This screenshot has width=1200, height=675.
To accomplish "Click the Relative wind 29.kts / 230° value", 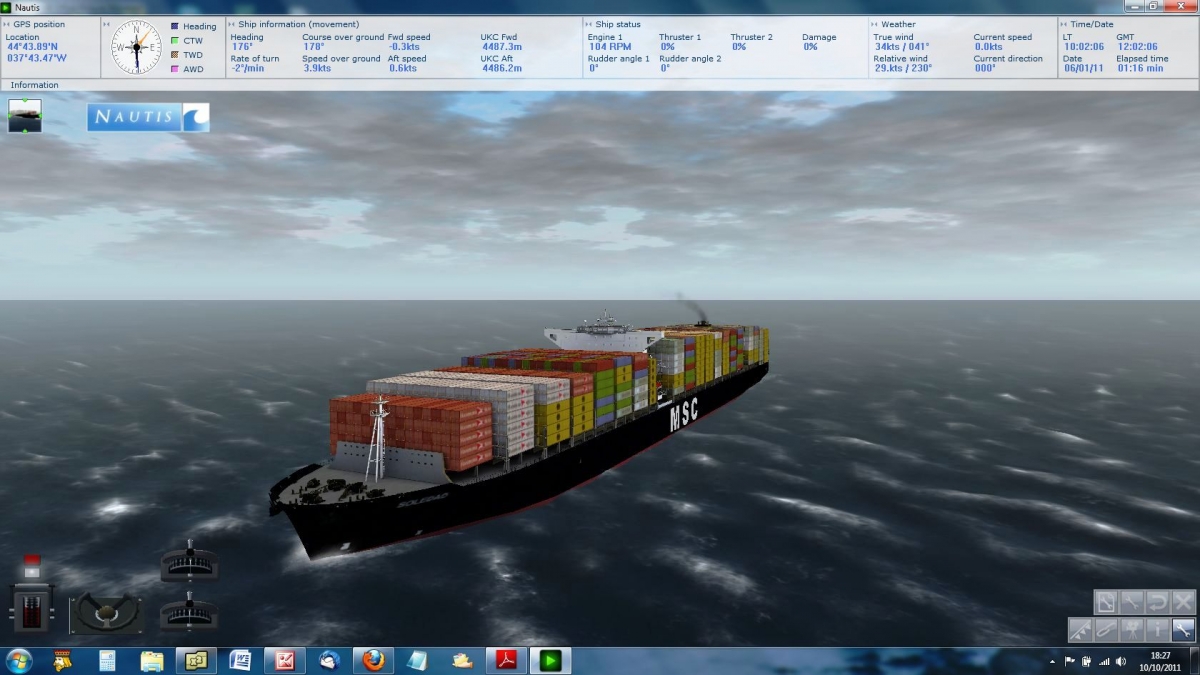I will (903, 69).
